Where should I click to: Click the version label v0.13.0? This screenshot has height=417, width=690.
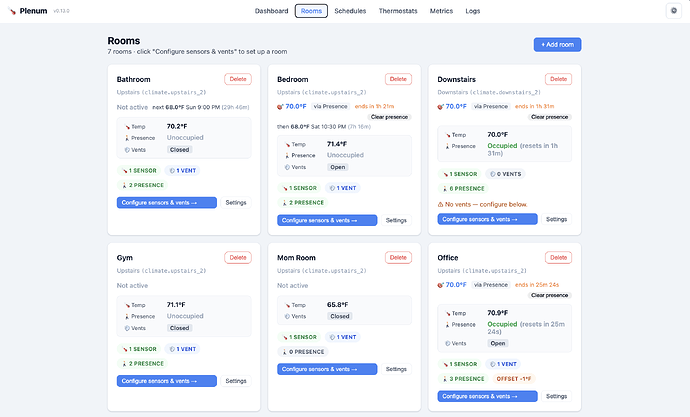[x=61, y=11]
